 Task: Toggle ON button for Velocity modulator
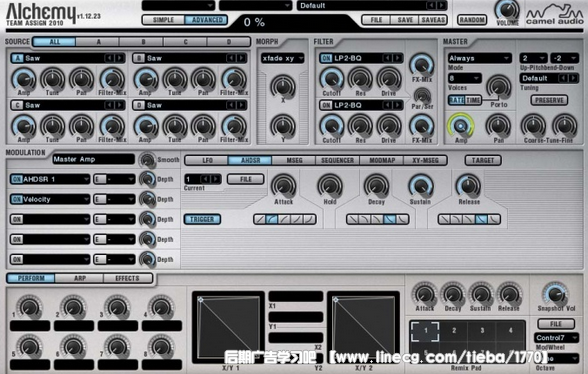click(16, 199)
